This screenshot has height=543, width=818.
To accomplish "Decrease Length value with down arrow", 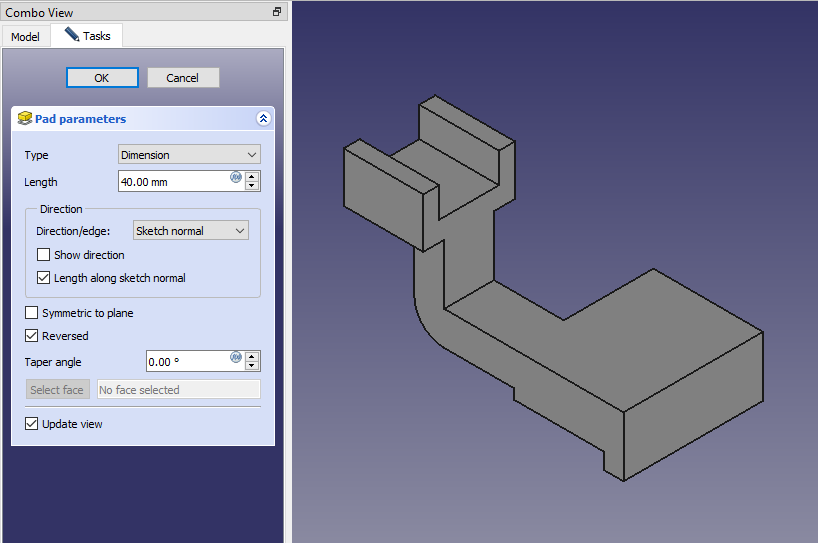I will pyautogui.click(x=252, y=187).
